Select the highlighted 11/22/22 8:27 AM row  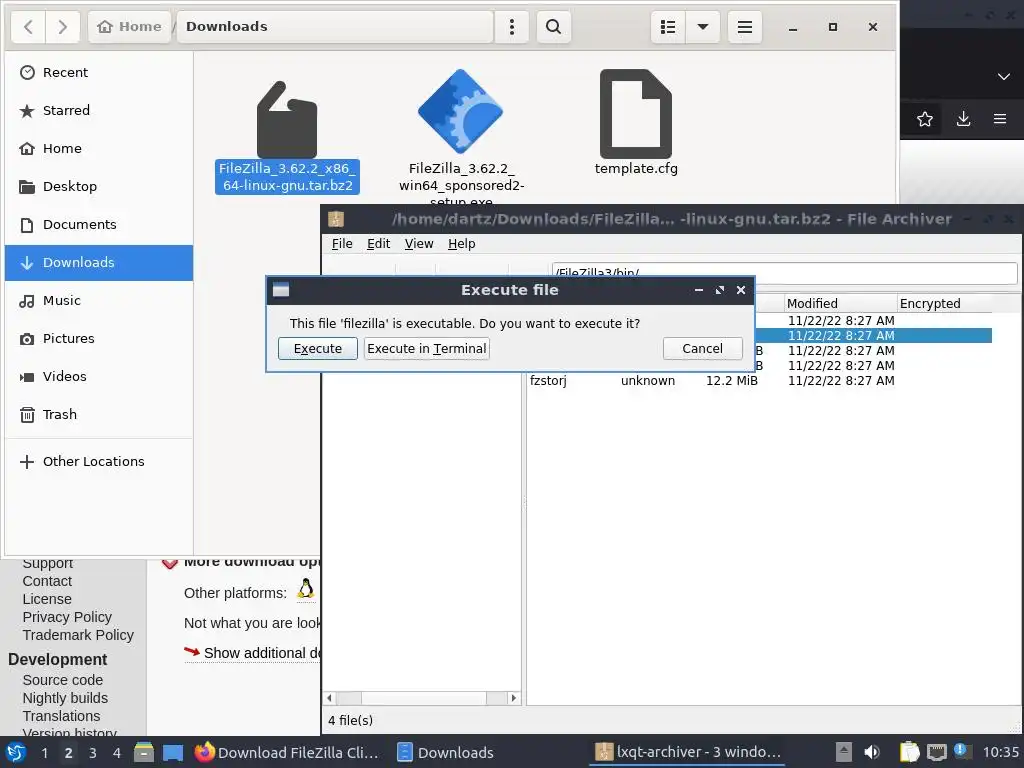coord(874,336)
